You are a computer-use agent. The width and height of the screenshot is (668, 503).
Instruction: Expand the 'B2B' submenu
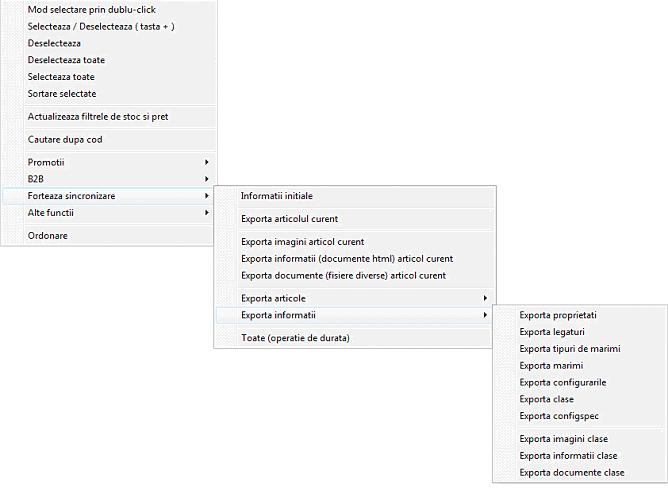(x=36, y=179)
